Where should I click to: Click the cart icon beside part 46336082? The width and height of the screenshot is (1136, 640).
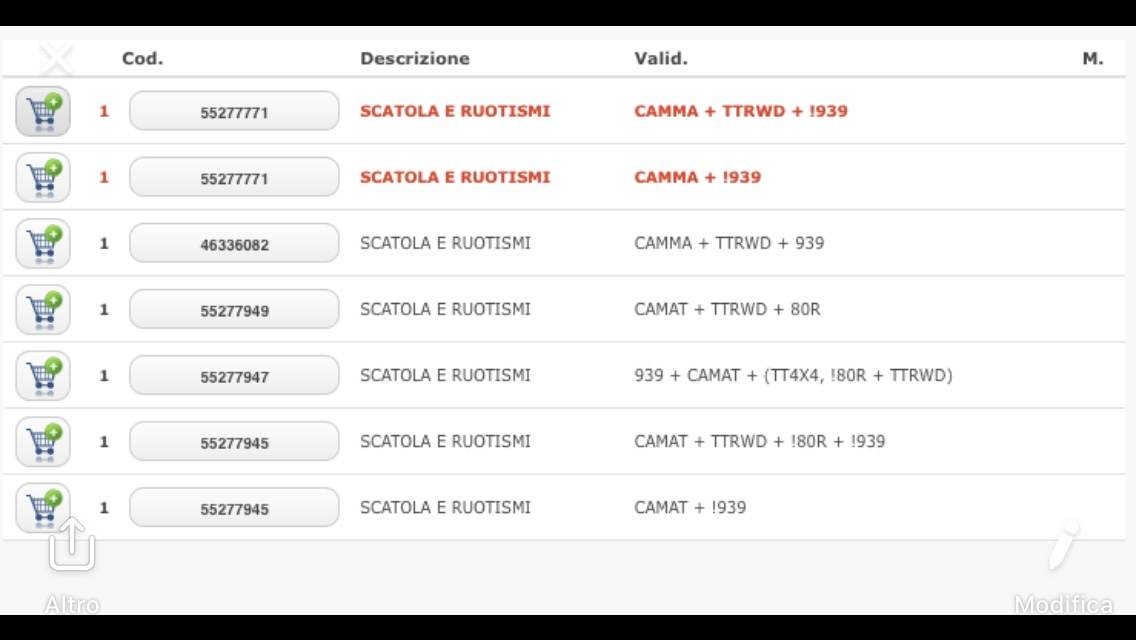tap(43, 243)
